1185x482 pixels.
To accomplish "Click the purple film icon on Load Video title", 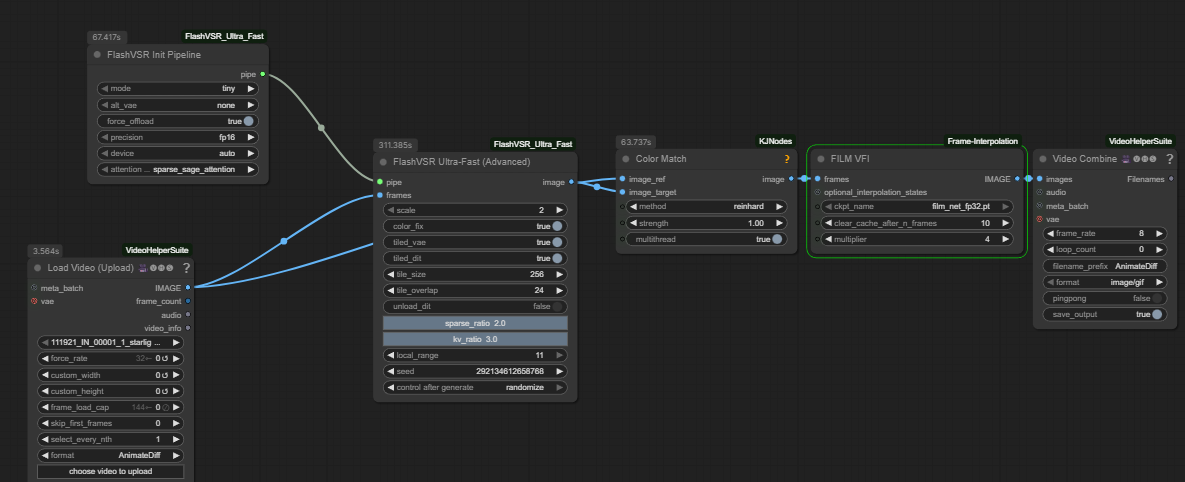I will (143, 267).
